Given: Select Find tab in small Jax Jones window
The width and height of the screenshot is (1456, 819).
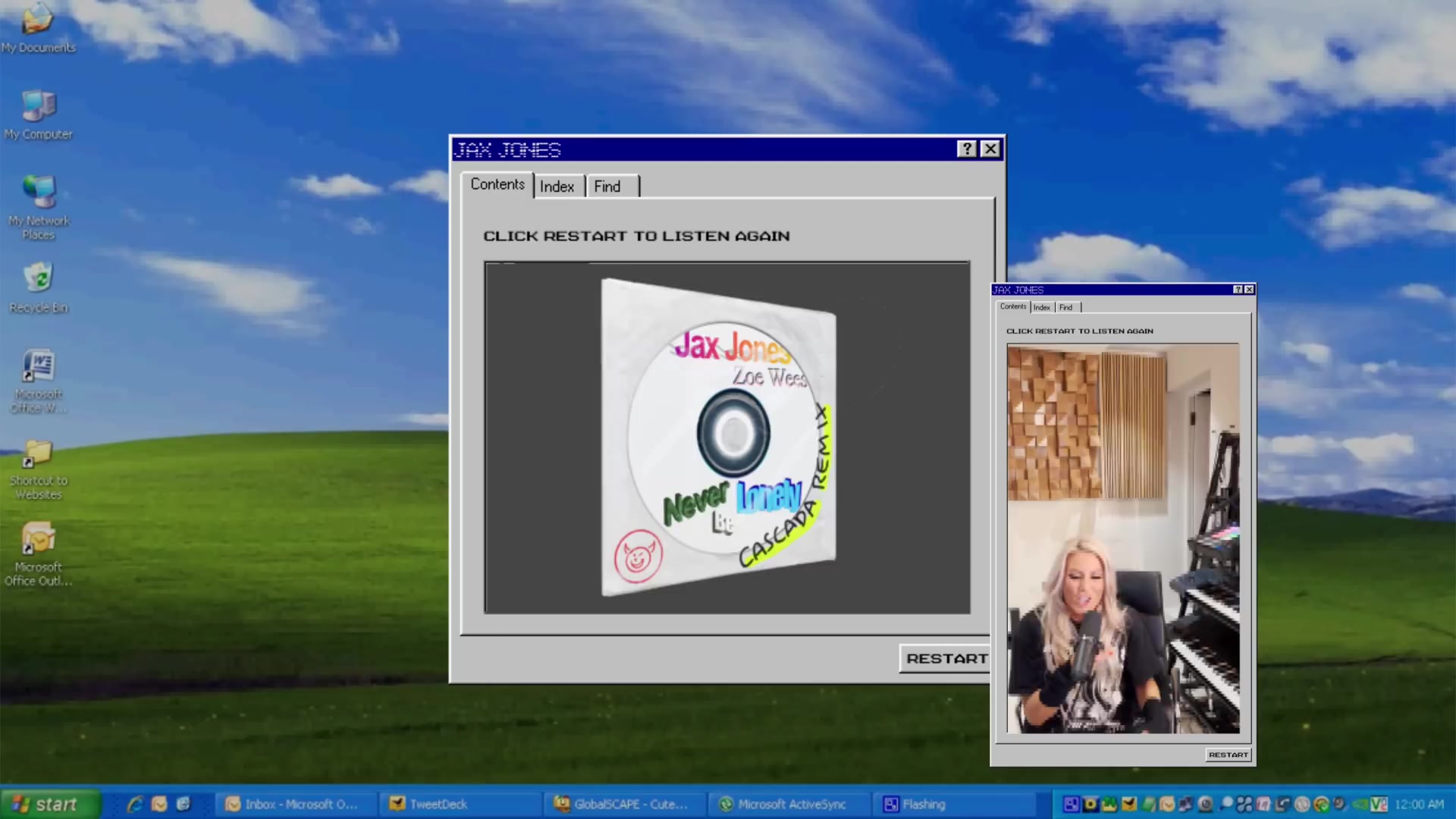Looking at the screenshot, I should [1067, 307].
